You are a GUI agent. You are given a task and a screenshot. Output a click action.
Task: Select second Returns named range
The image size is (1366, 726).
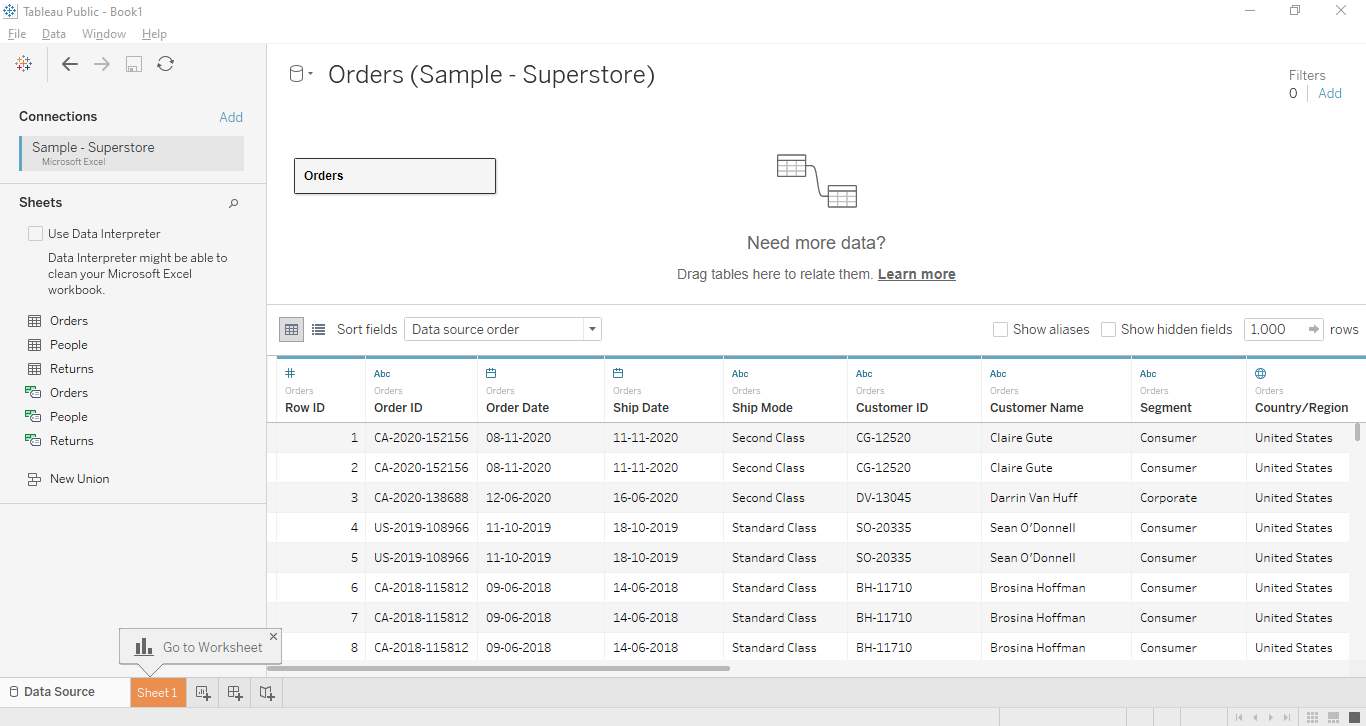click(72, 441)
